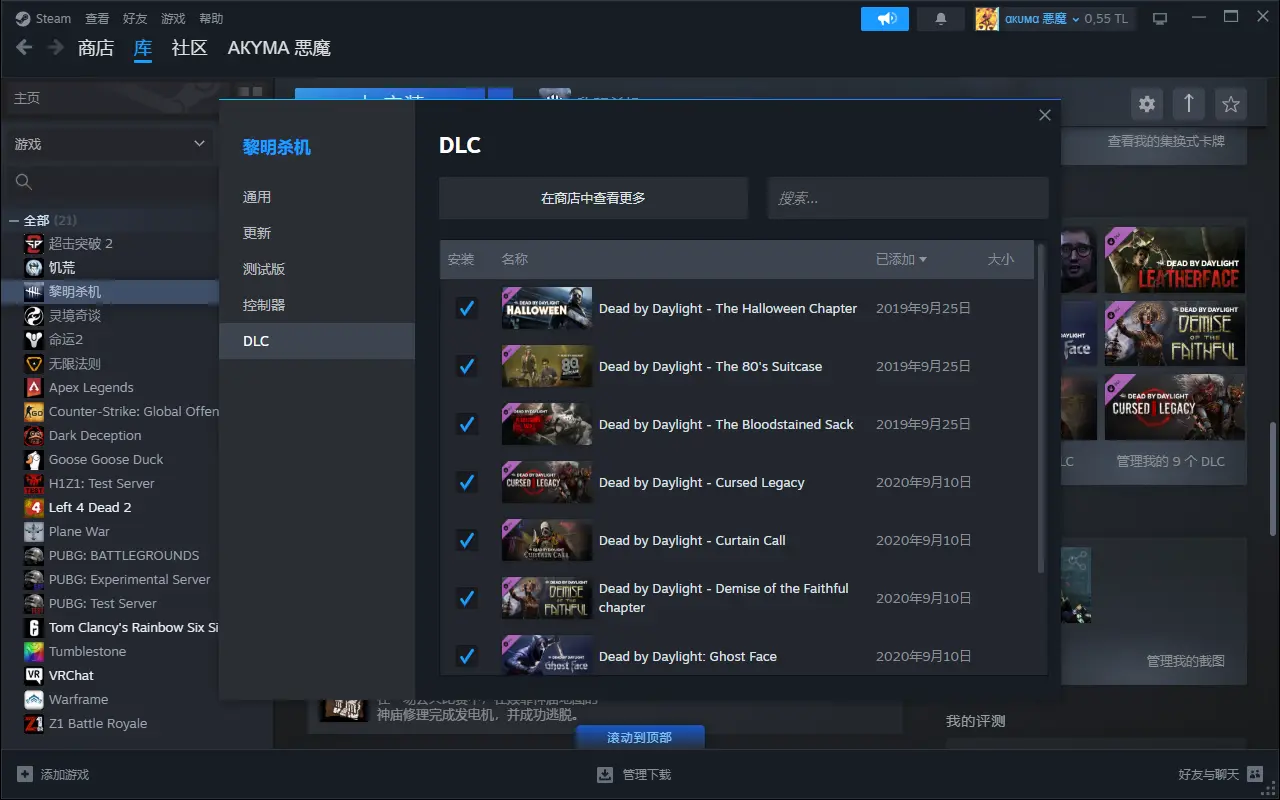
Task: Click the wallet balance 0,55 TL
Action: pyautogui.click(x=1106, y=19)
